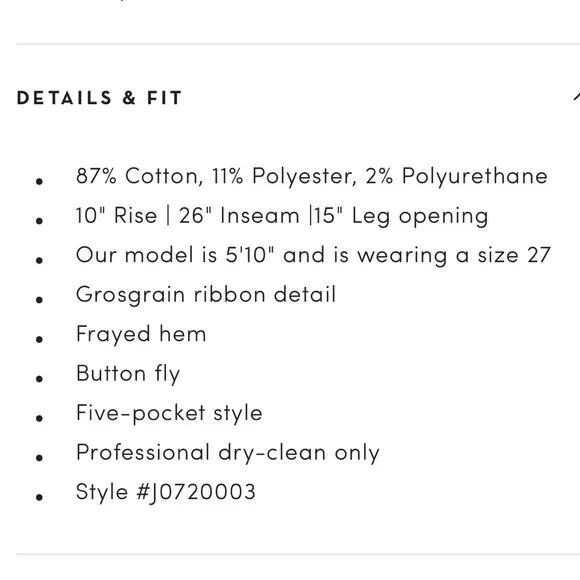Click the Frayed hem line

click(x=141, y=335)
